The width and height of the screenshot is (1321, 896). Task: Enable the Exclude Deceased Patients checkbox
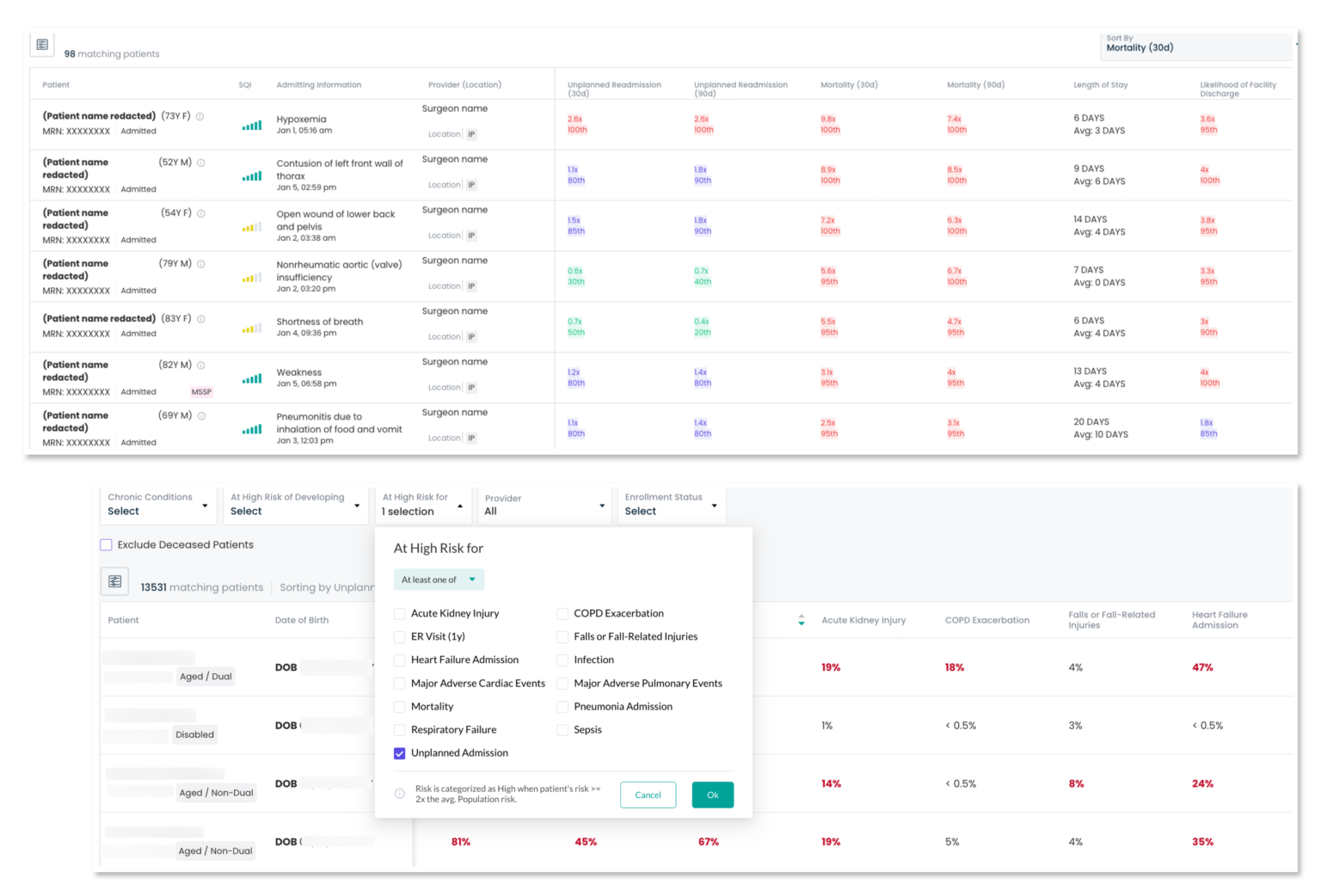coord(106,544)
